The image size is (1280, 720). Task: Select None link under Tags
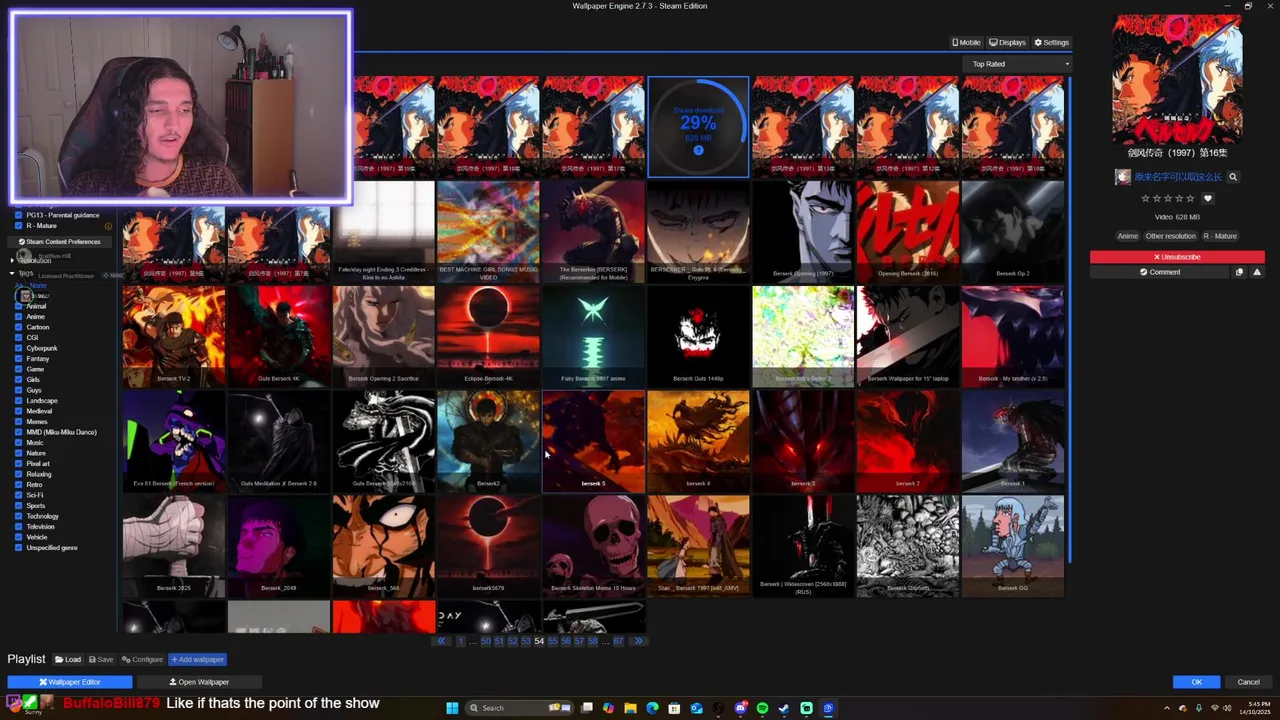coord(37,286)
